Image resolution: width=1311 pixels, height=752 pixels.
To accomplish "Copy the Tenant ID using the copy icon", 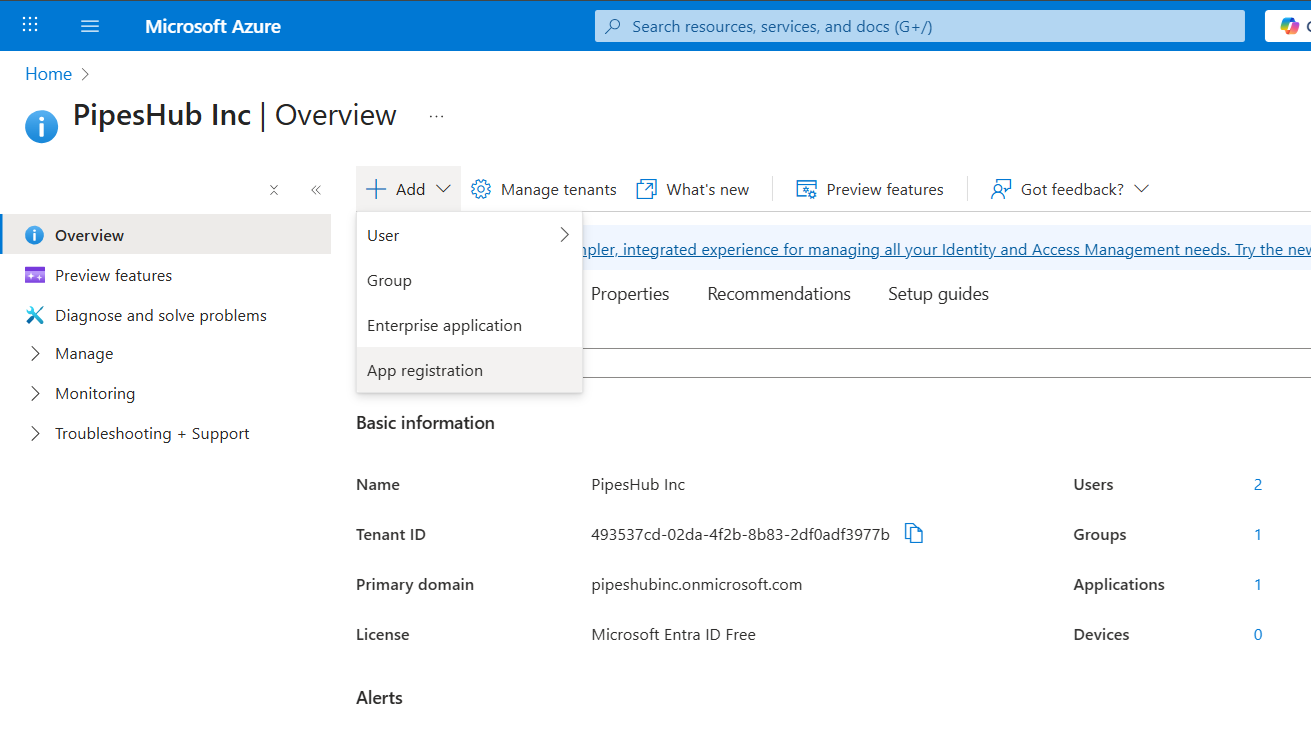I will 913,533.
